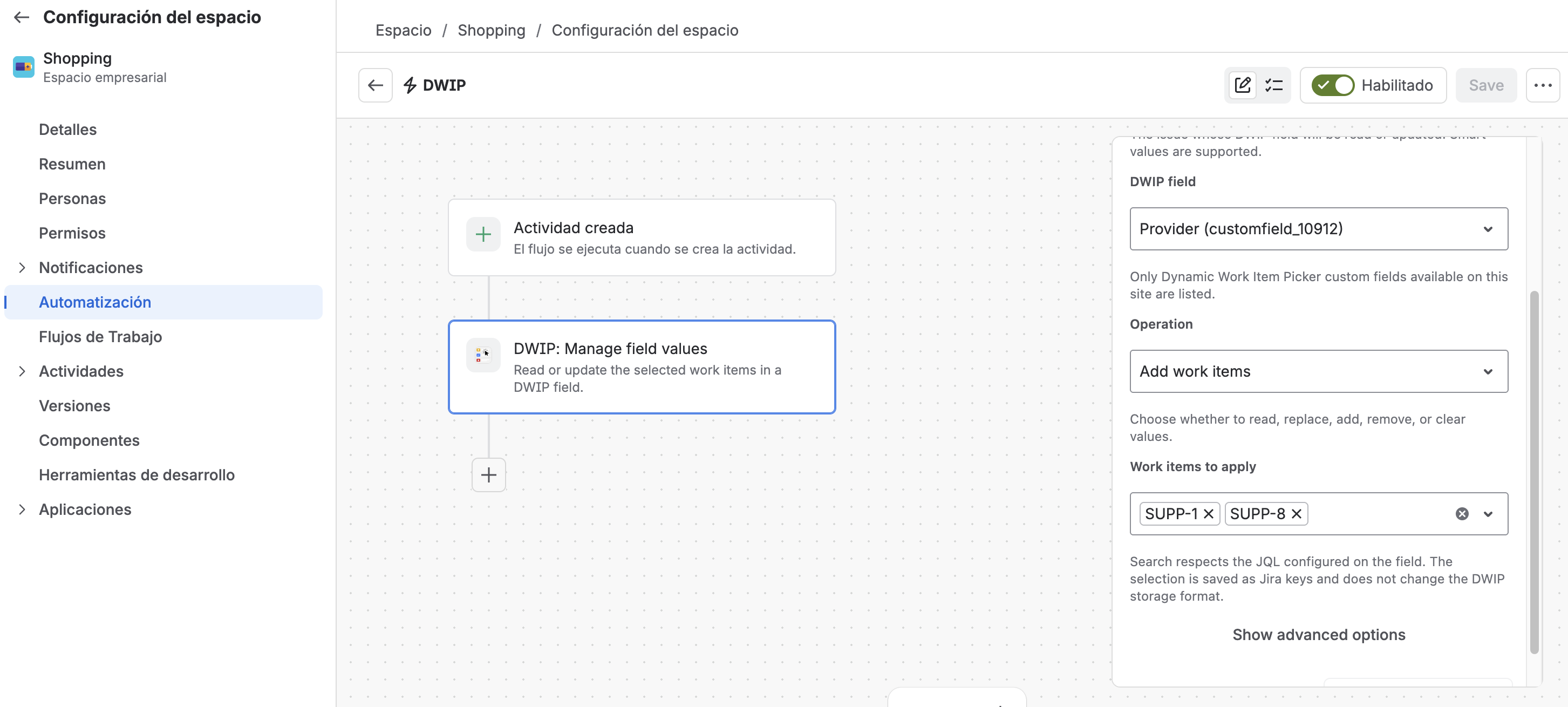The image size is (1568, 707).
Task: Open Detalles in the sidebar
Action: (67, 130)
